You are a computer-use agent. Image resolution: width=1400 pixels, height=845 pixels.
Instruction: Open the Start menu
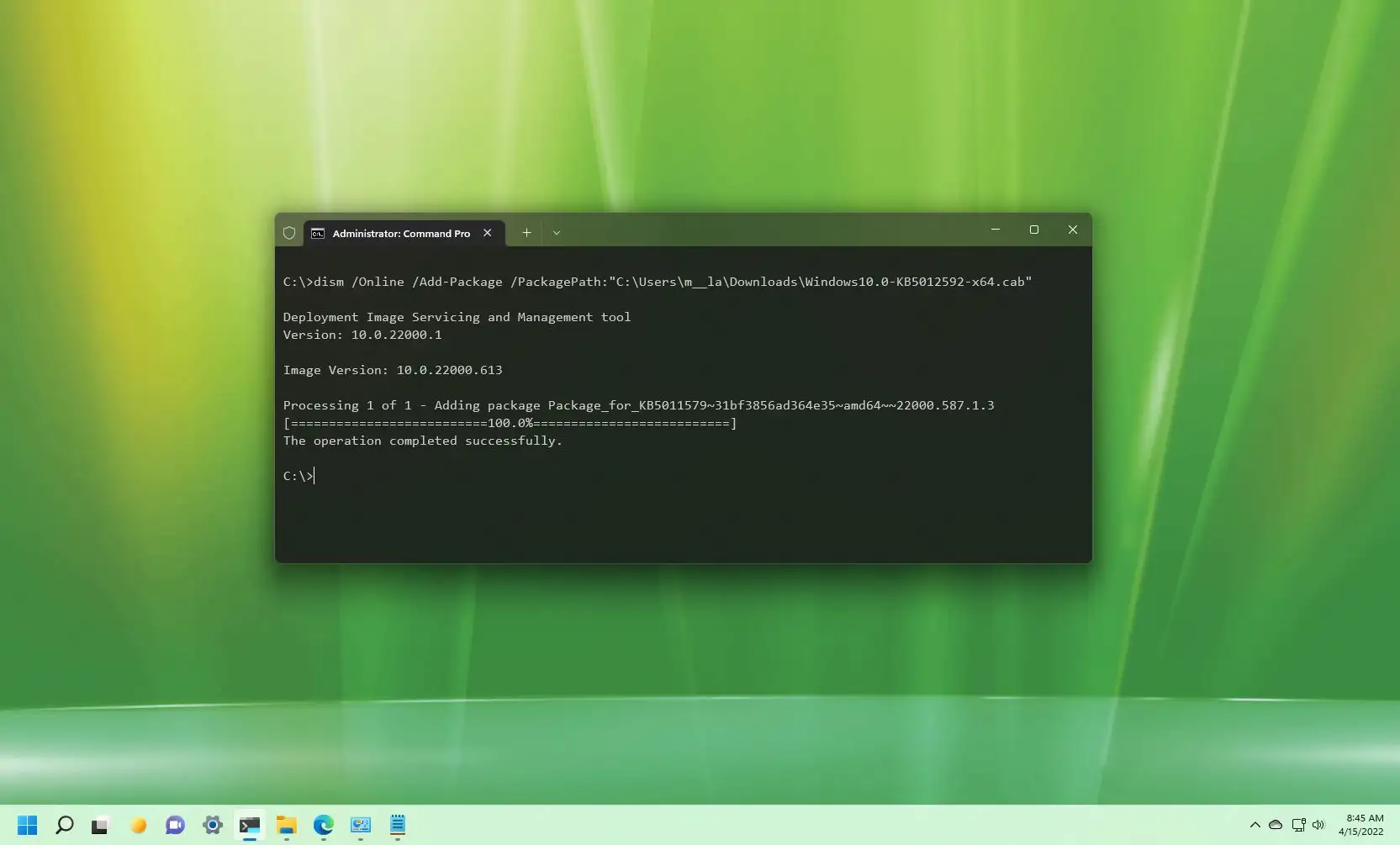click(28, 826)
